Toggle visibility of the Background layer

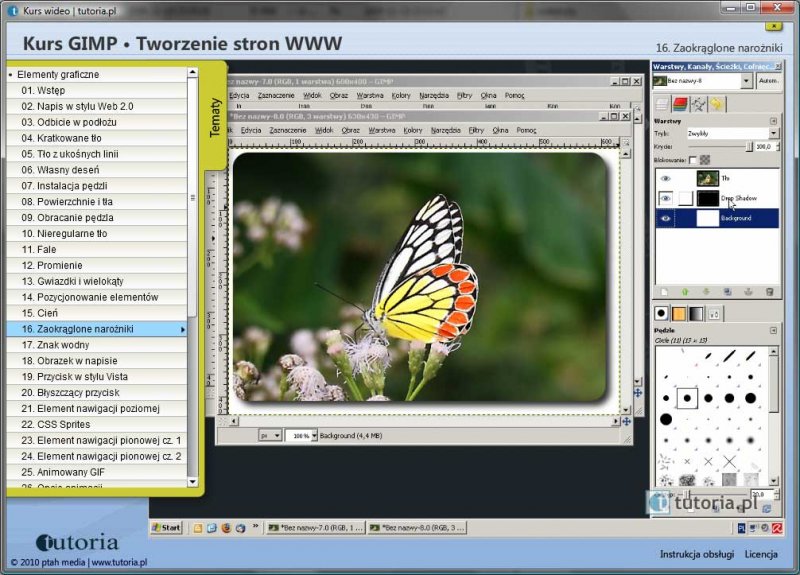[665, 217]
